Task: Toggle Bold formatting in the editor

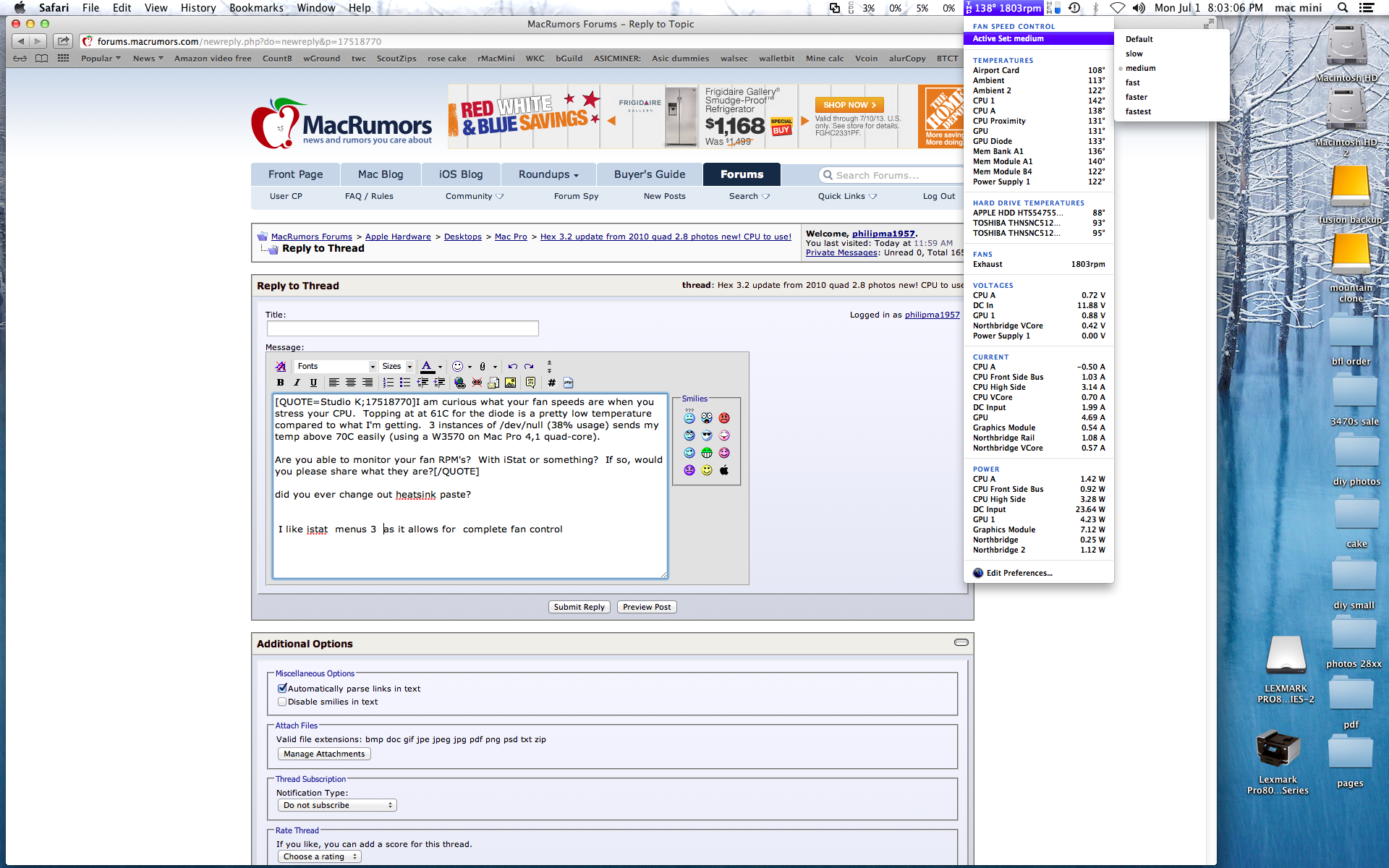Action: 281,383
